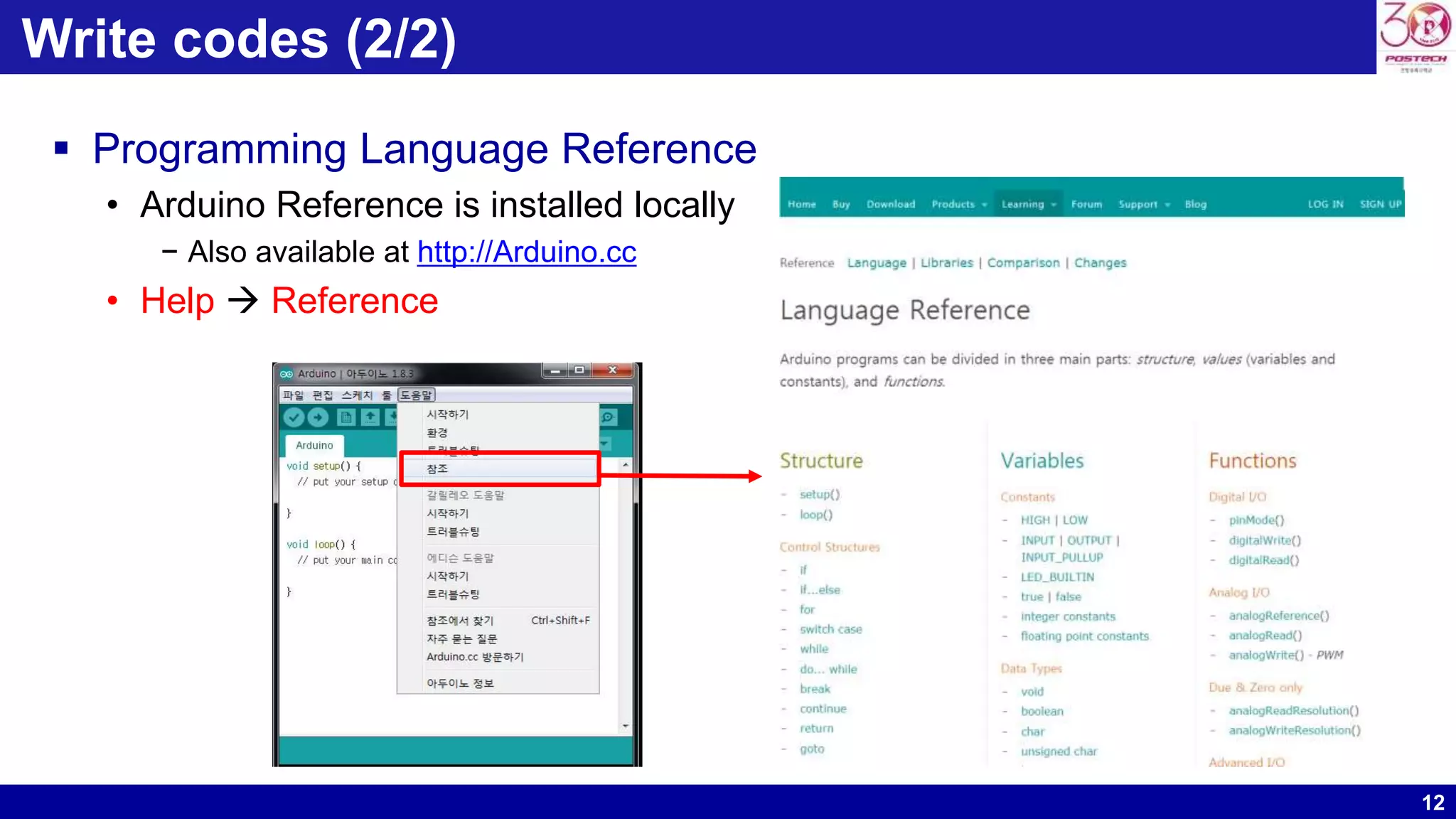Open the integer constants link

(x=1068, y=617)
